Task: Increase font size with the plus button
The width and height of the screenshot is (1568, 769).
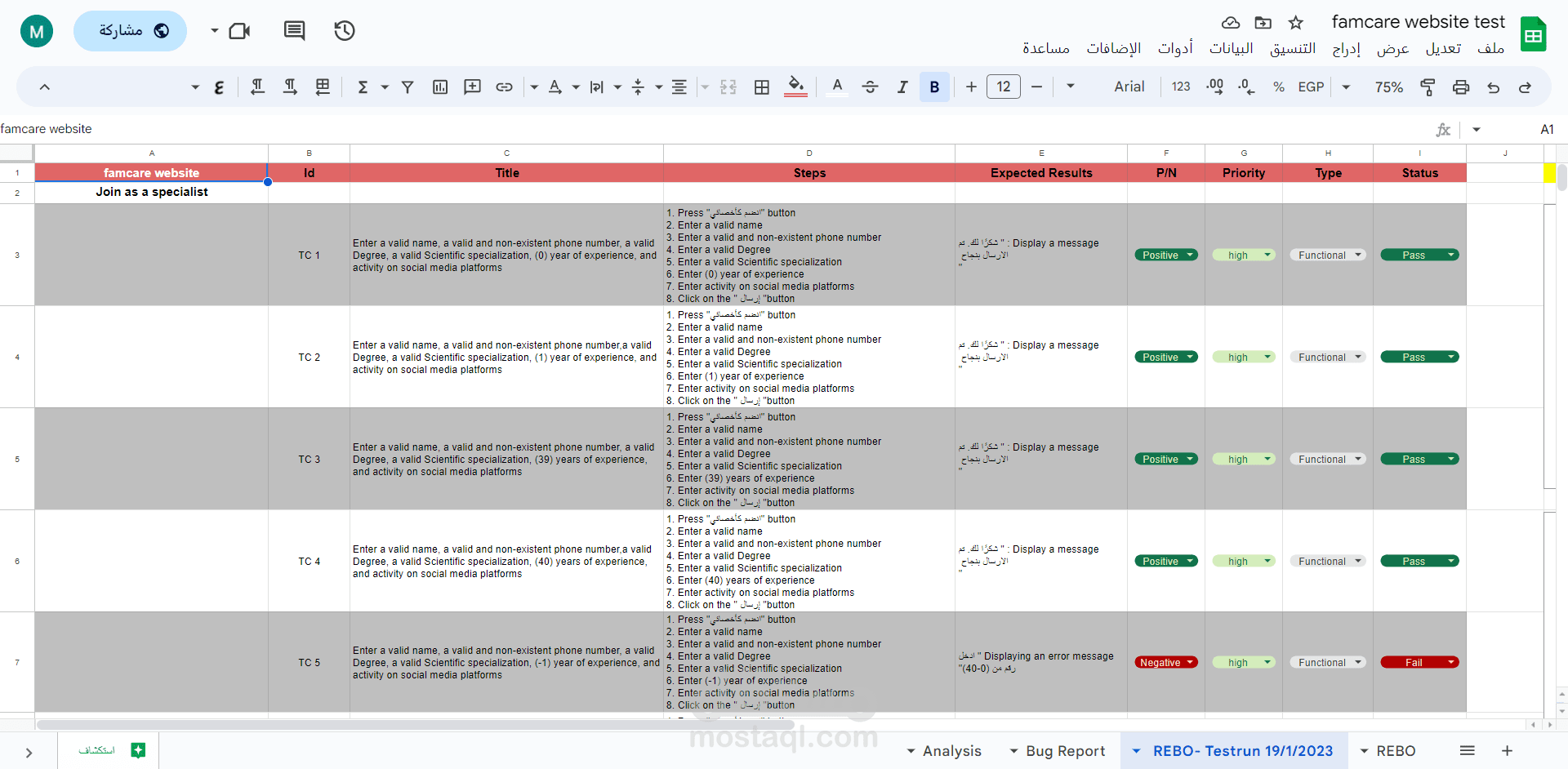Action: pyautogui.click(x=971, y=87)
